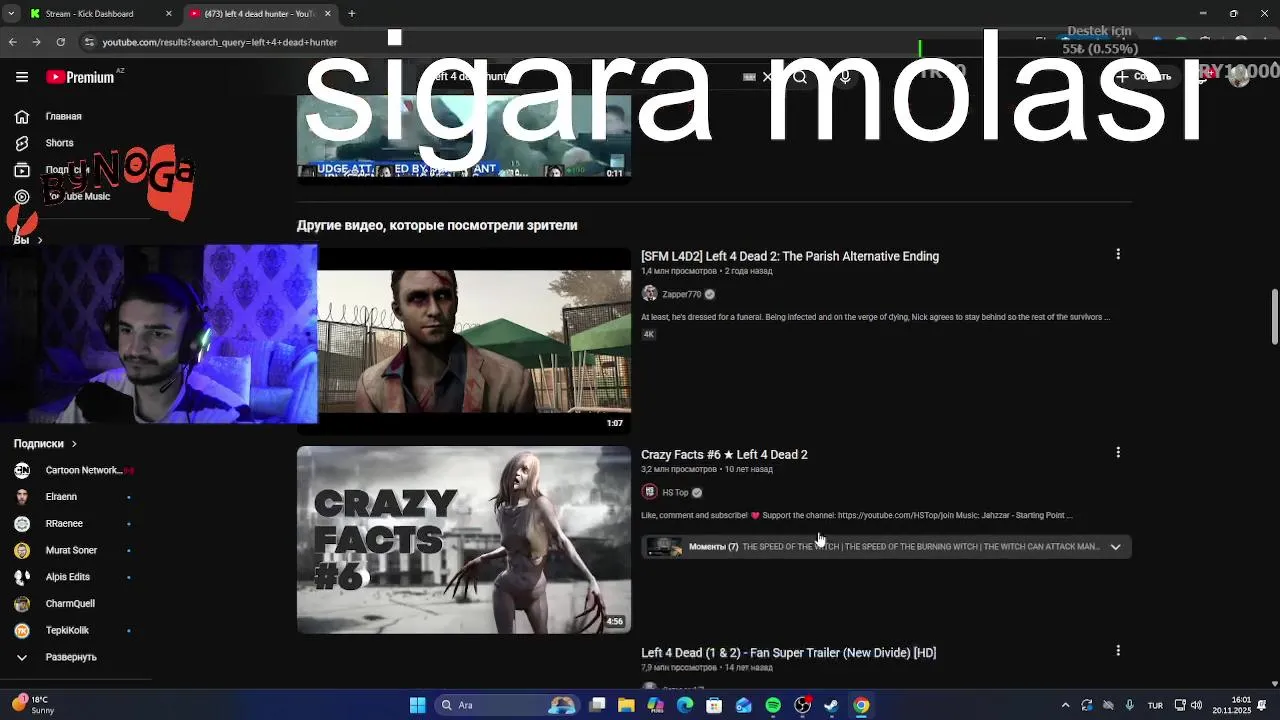
Task: Open the Crazy Facts #6 Left 4 Dead 2 title
Action: [724, 454]
